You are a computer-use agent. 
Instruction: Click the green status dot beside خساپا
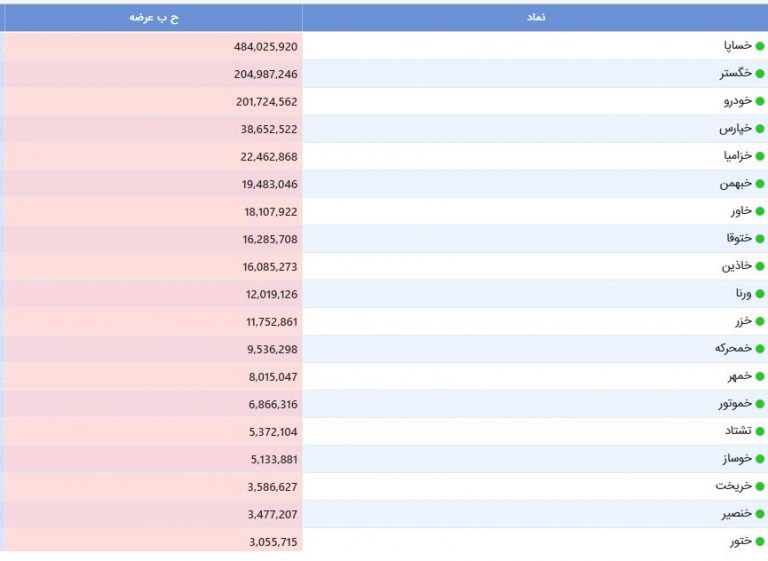coord(760,46)
